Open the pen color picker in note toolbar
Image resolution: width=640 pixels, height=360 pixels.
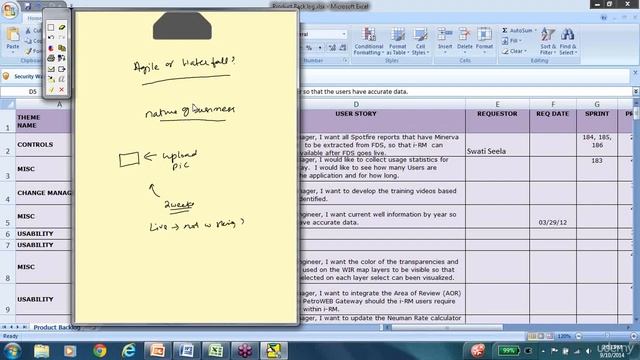pyautogui.click(x=51, y=48)
